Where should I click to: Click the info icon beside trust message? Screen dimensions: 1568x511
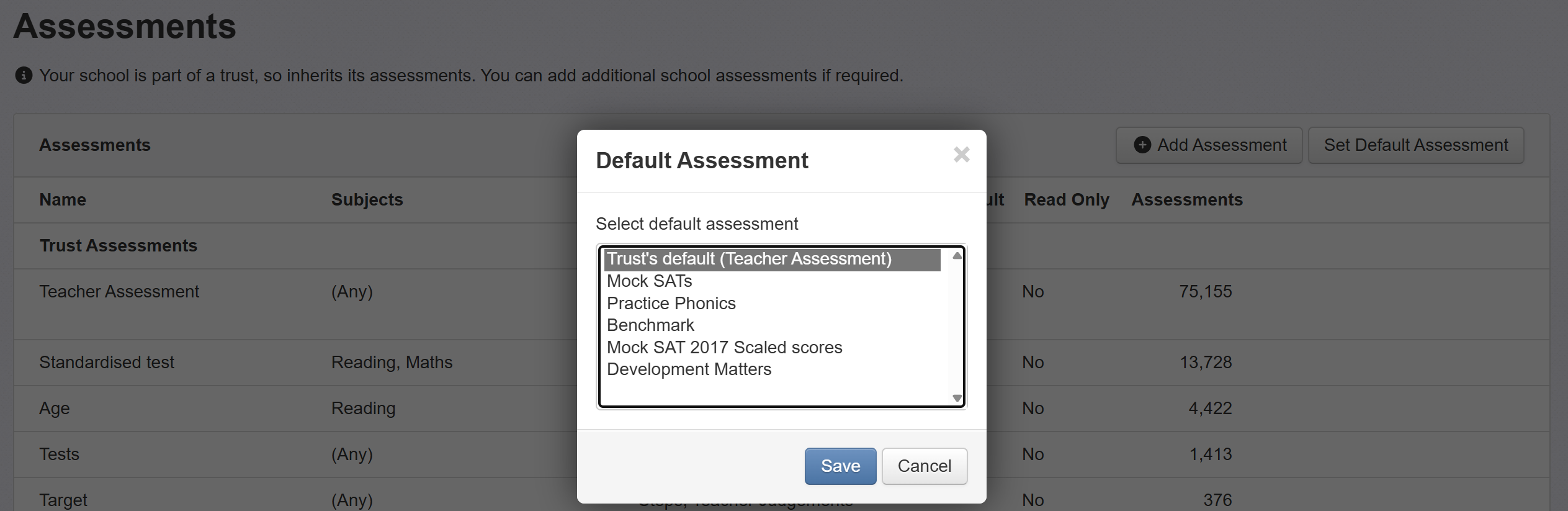[x=24, y=76]
